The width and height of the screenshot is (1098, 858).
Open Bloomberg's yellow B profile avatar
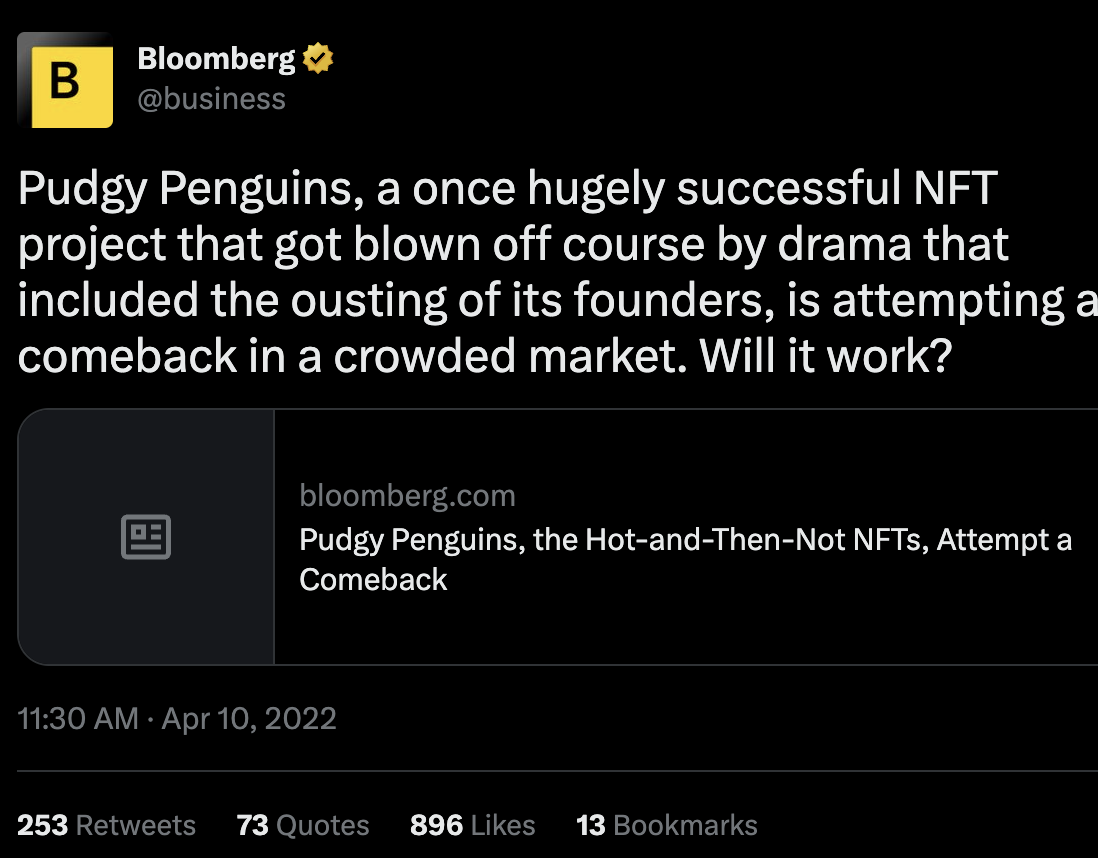[65, 81]
